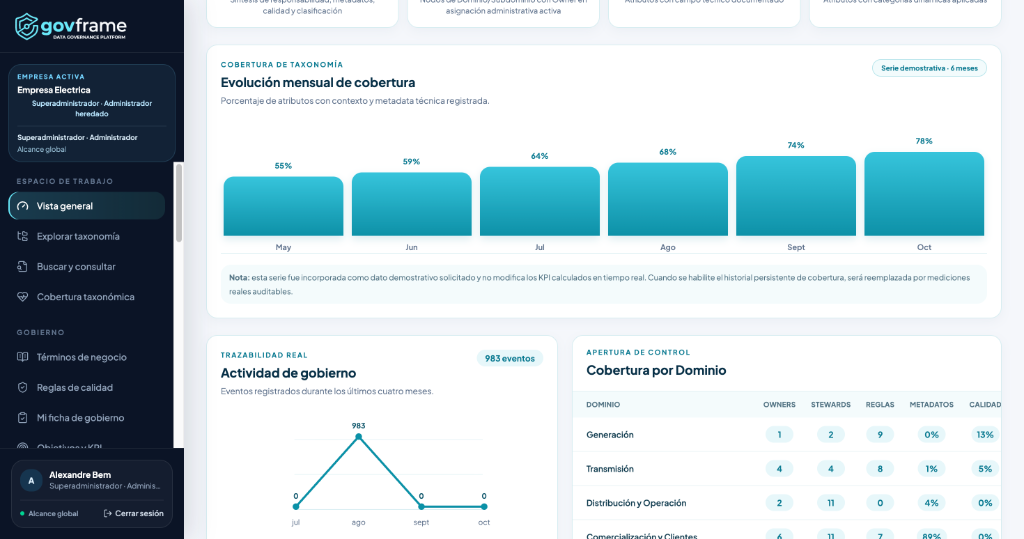The image size is (1024, 539).
Task: Click Generación calidad value 13%
Action: pos(985,434)
